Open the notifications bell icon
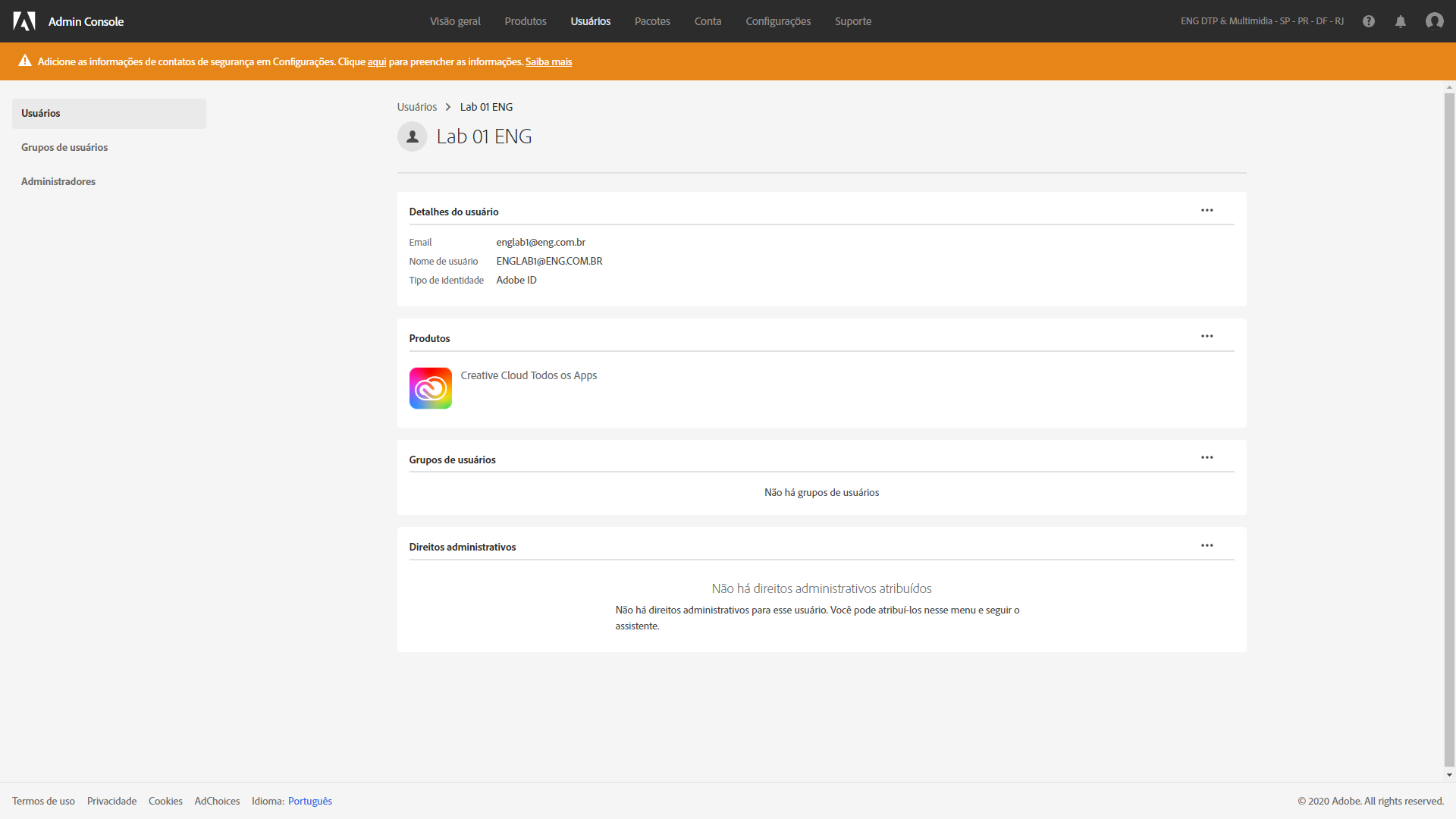 click(1401, 21)
